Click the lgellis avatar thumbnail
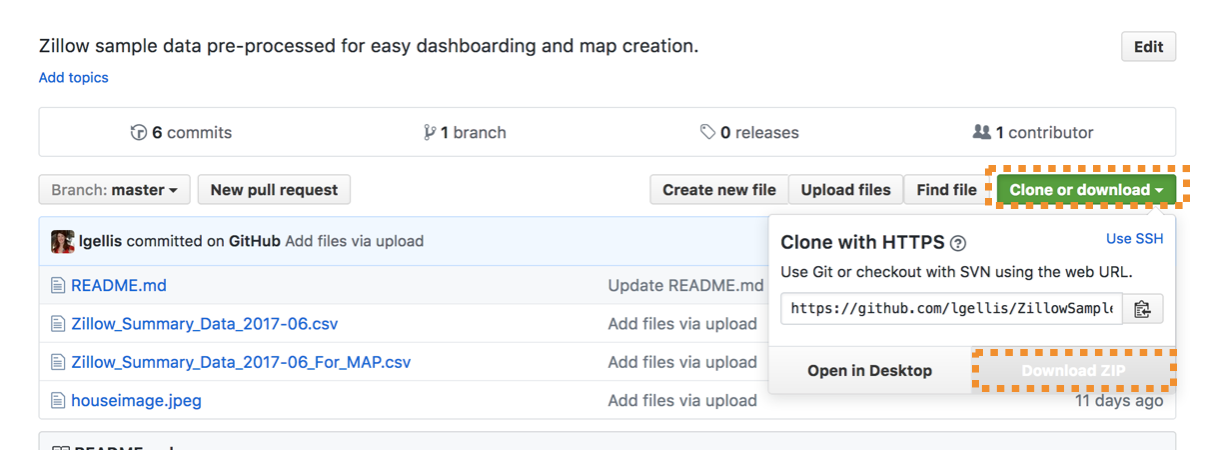Viewport: 1210px width, 460px height. pos(62,241)
